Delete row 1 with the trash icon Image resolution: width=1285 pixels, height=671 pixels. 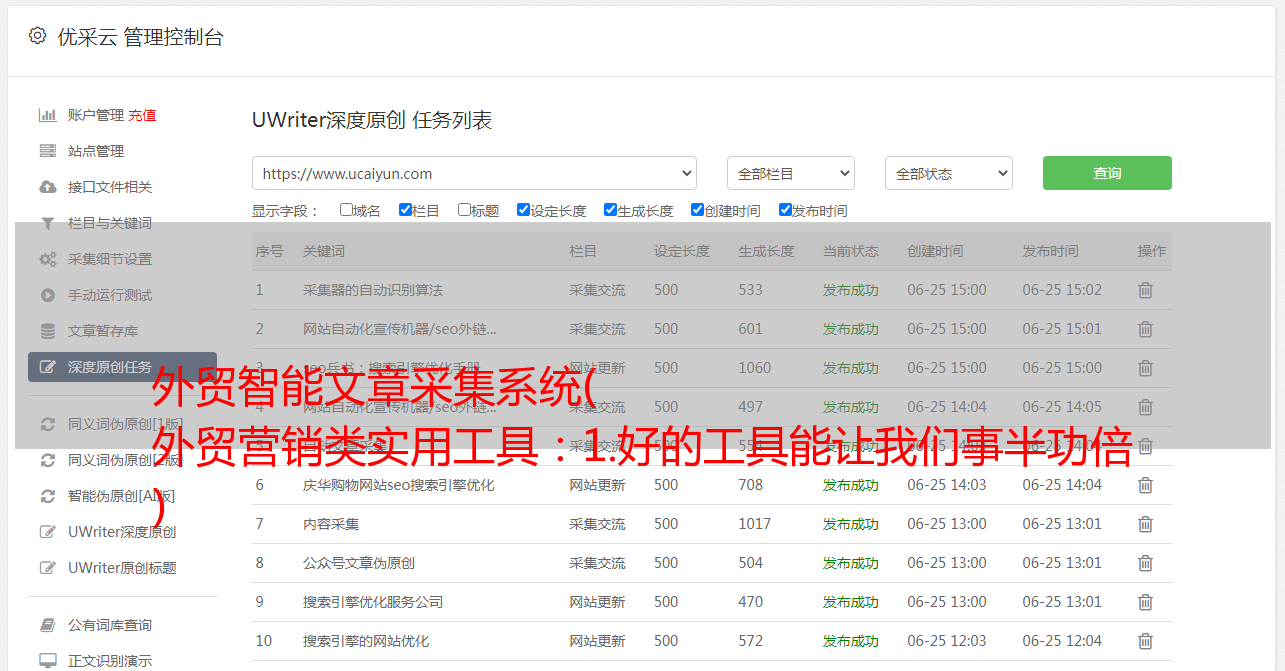point(1145,290)
